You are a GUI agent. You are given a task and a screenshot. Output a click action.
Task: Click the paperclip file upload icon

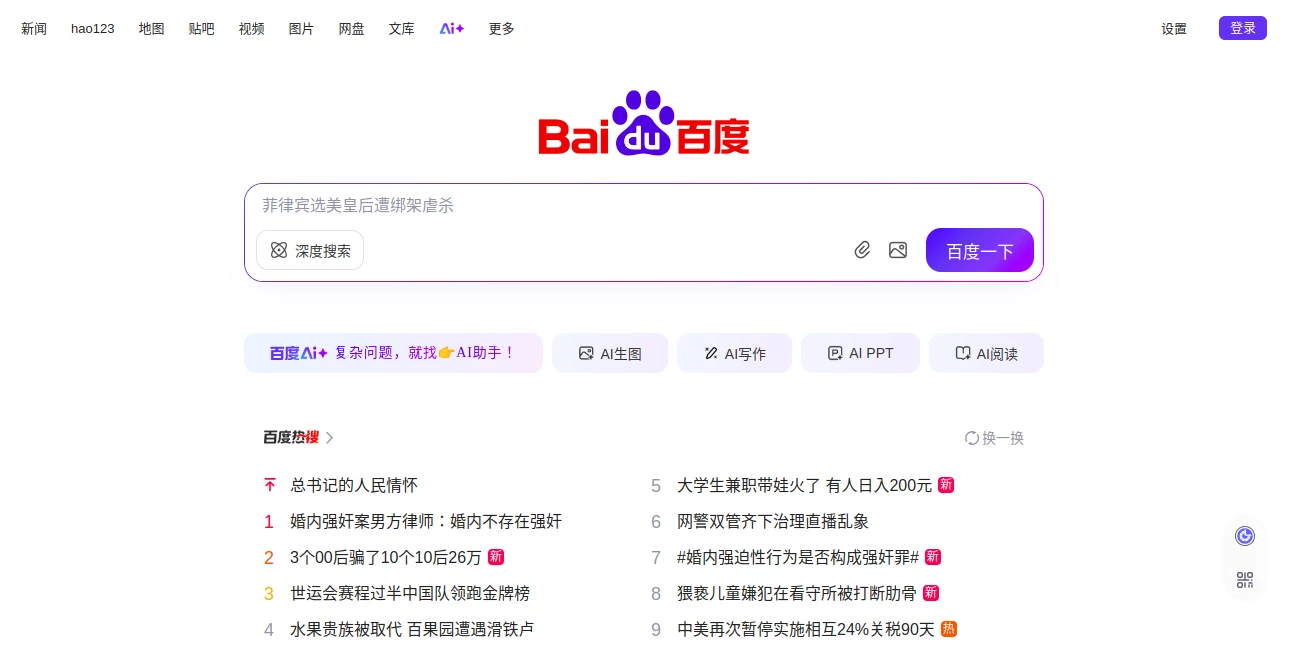(x=863, y=250)
